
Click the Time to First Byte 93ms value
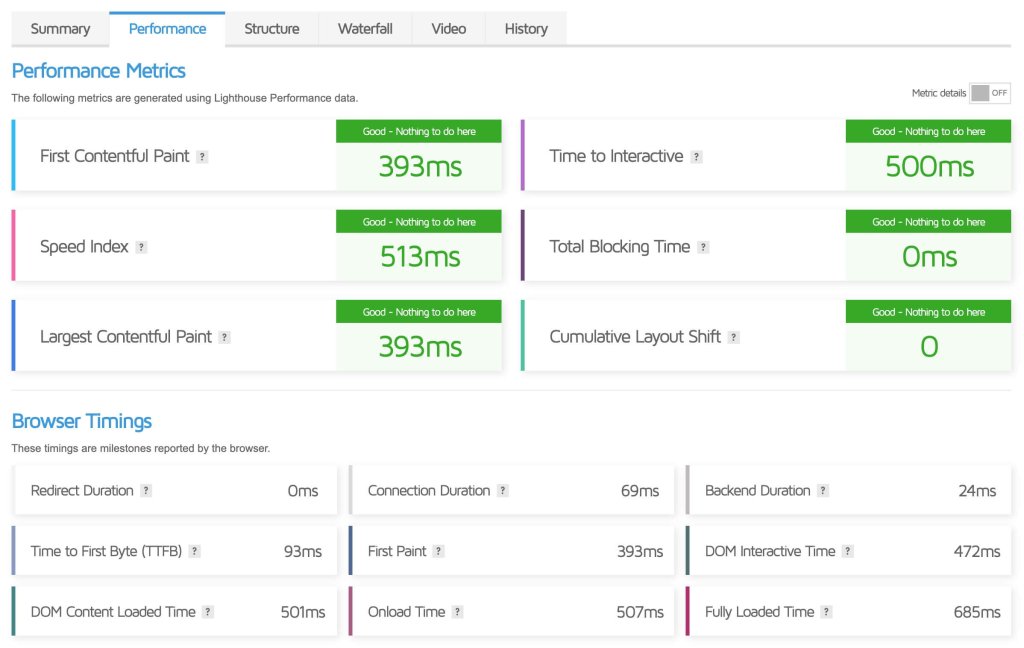(302, 551)
